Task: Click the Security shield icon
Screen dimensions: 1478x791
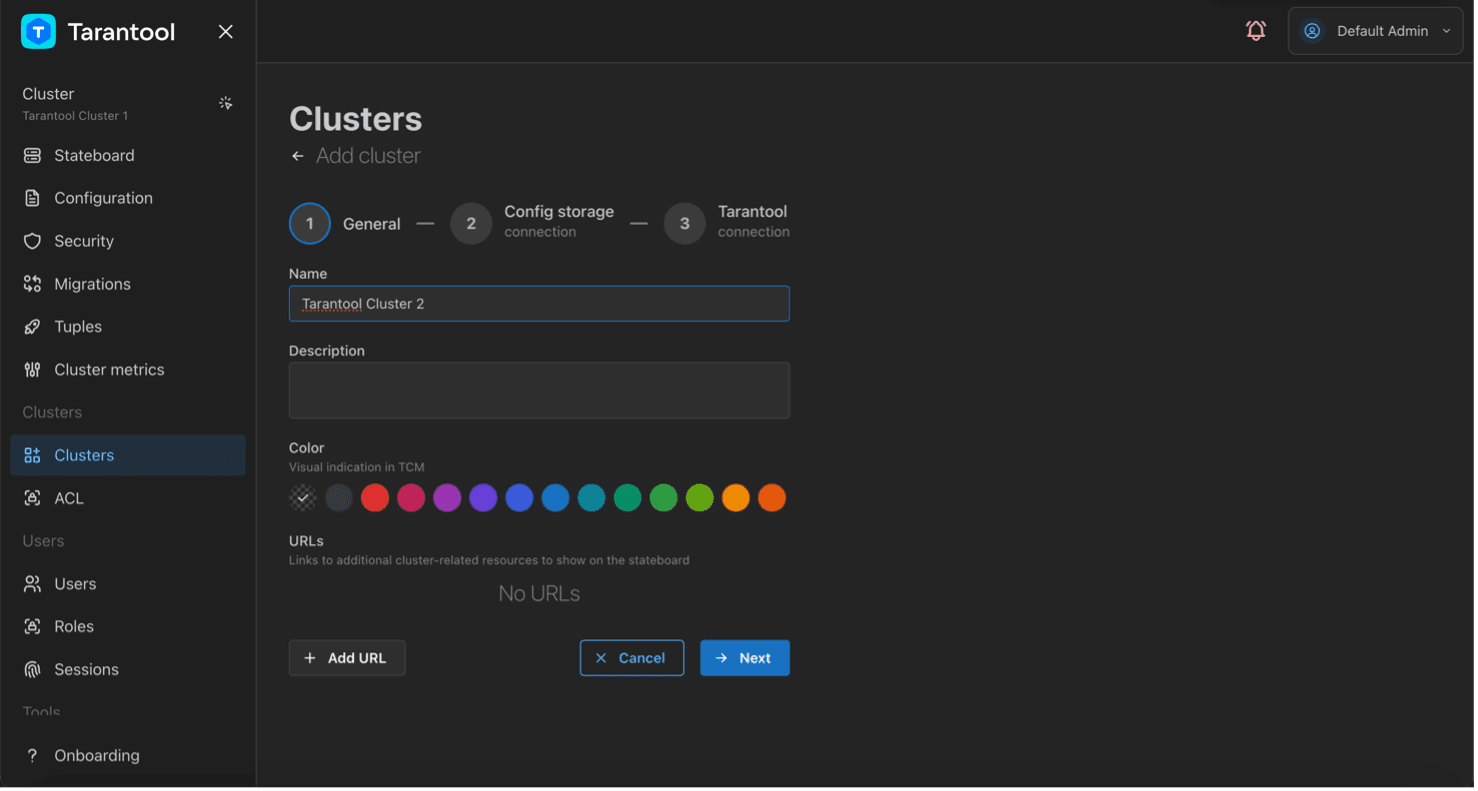Action: tap(32, 242)
